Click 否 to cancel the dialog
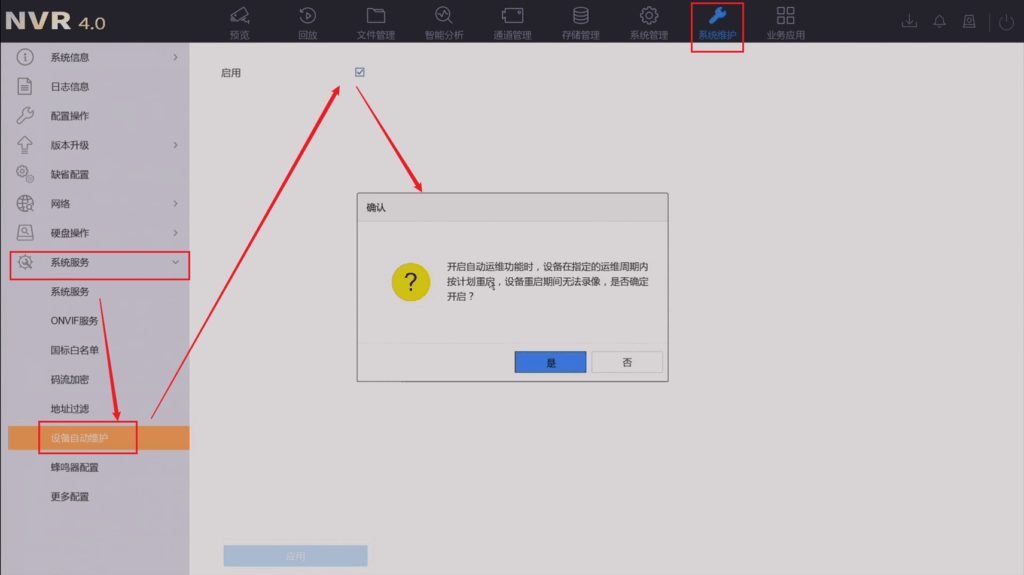The height and width of the screenshot is (575, 1024). coord(627,362)
